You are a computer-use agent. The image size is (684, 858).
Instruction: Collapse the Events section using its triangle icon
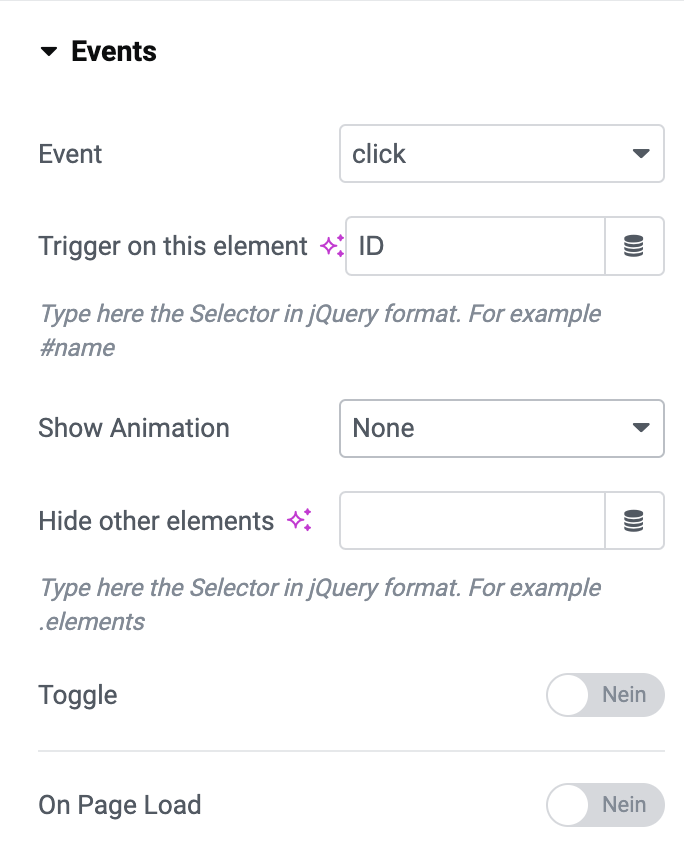click(49, 51)
